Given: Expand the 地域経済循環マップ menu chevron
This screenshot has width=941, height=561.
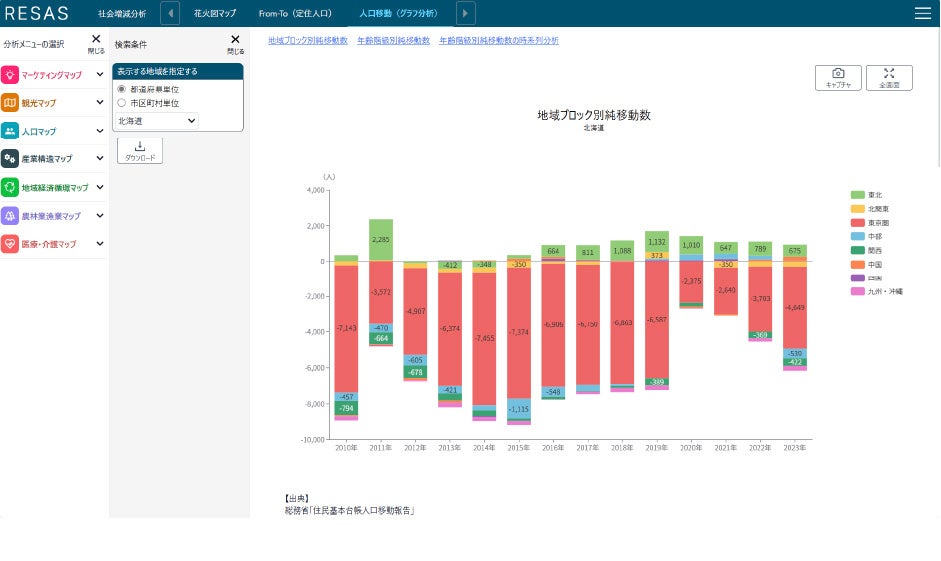Looking at the screenshot, I should (x=100, y=187).
